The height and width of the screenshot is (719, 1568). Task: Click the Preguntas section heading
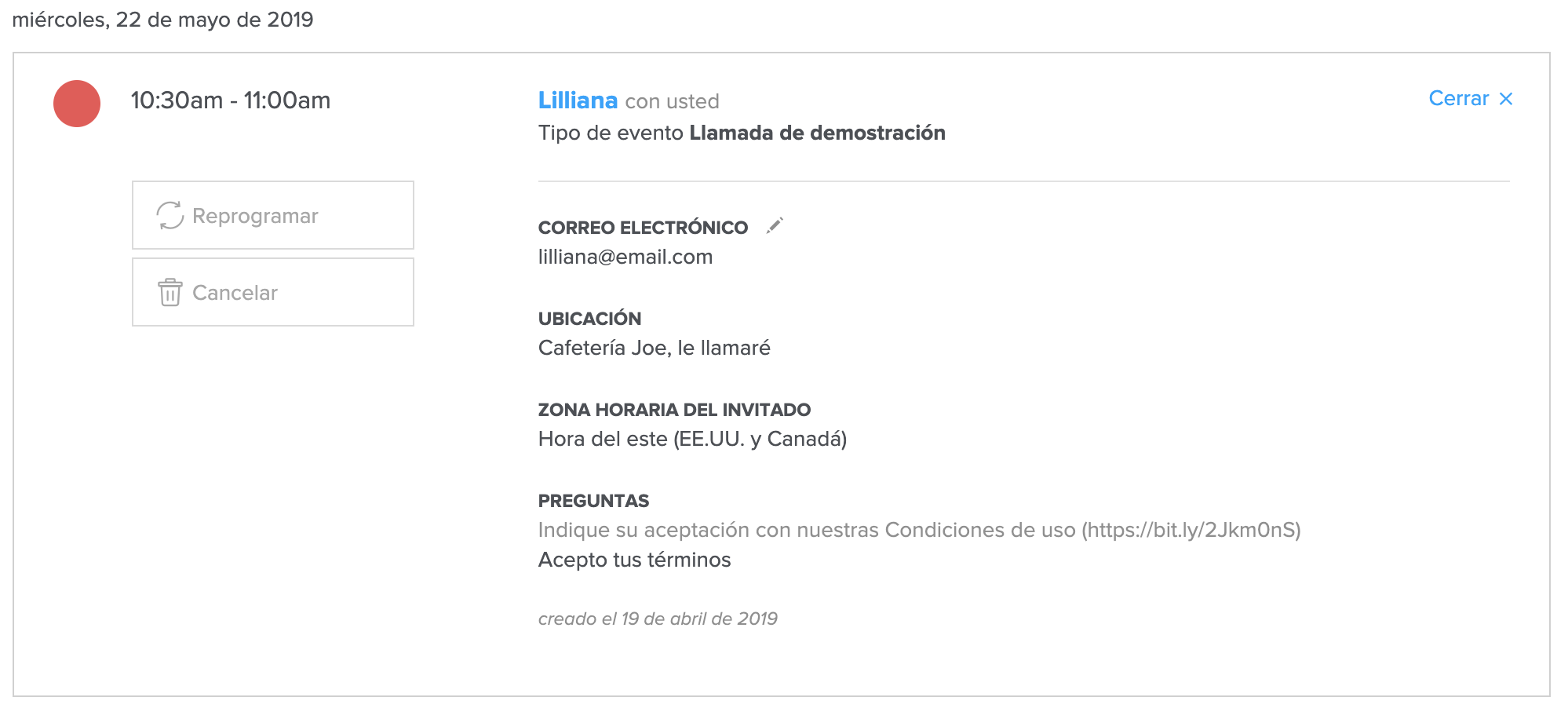click(593, 501)
